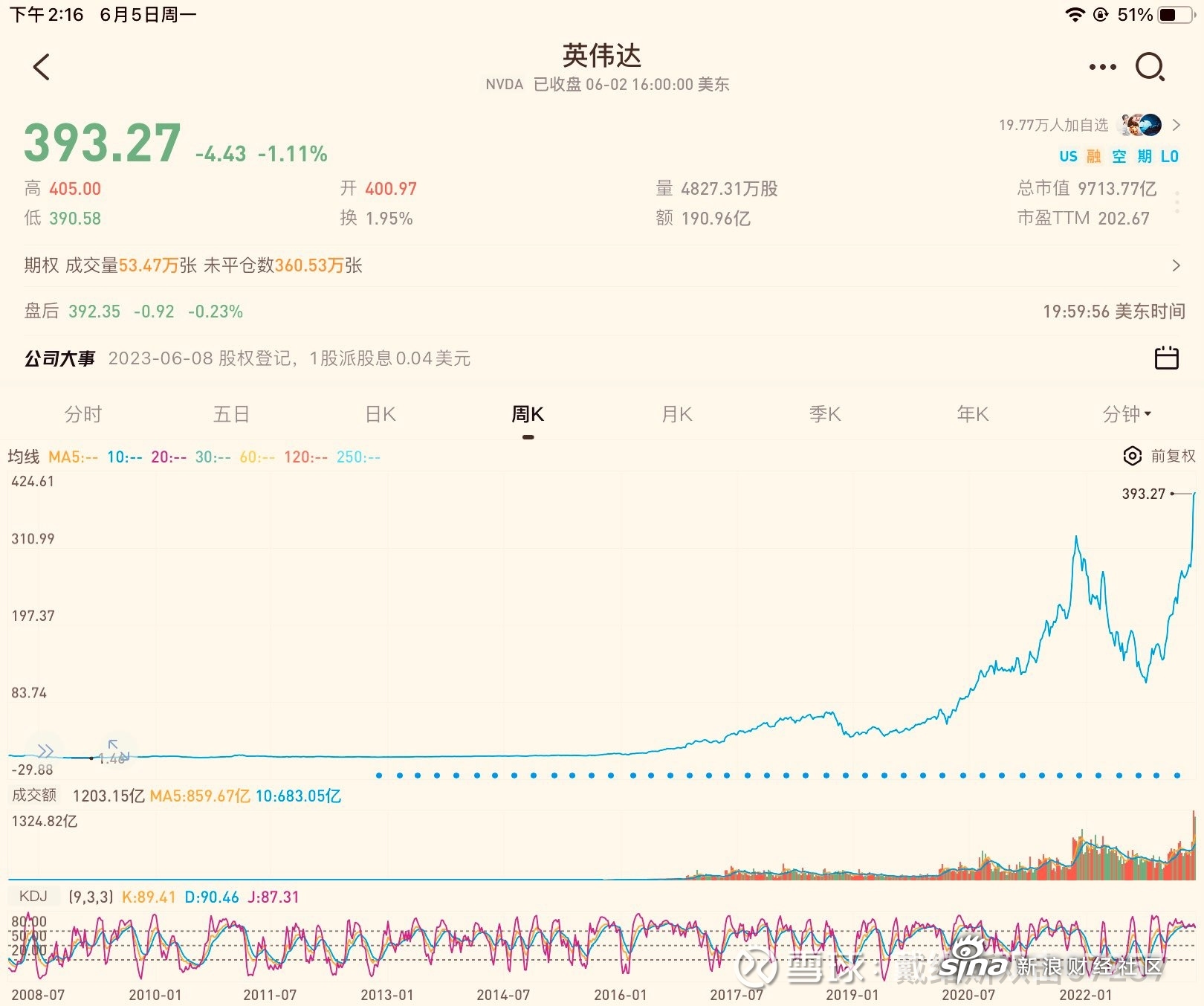
Task: Tap the double-arrow scroll chart icon
Action: (45, 750)
